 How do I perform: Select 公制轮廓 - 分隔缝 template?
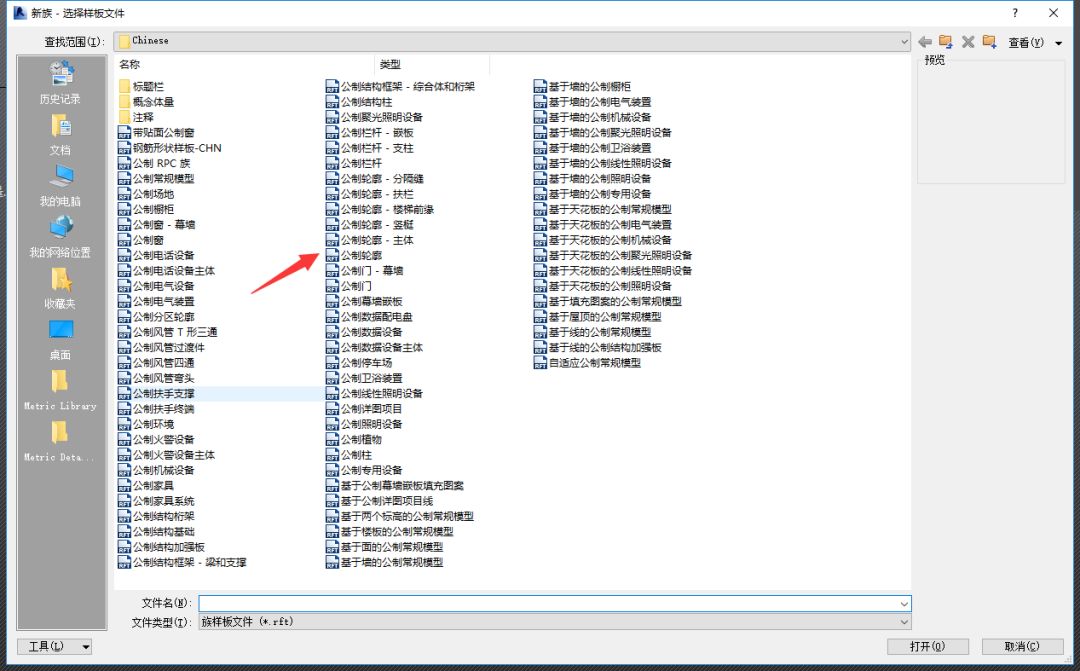point(375,178)
